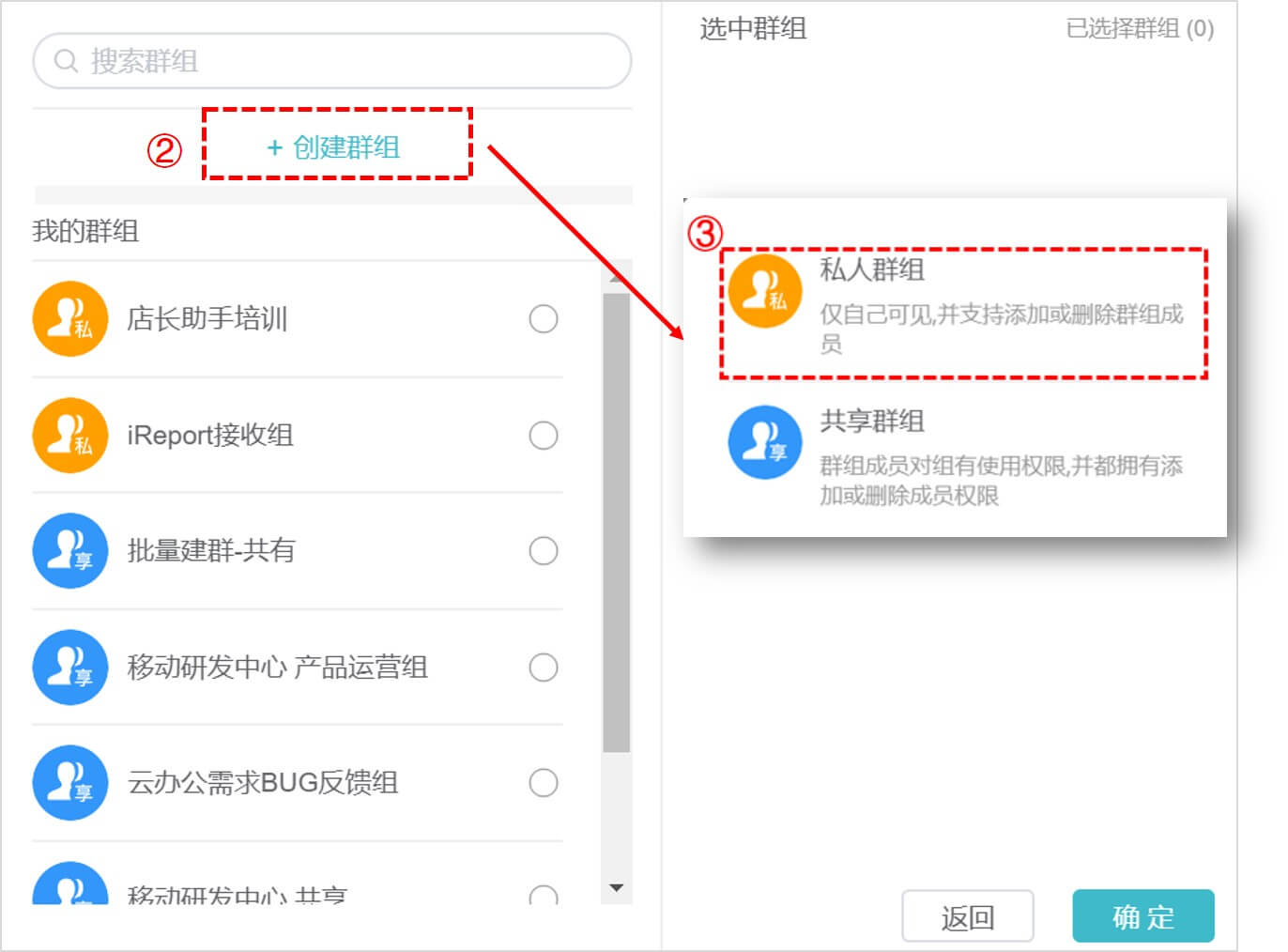Click the blue 共享群组 icon in popup
This screenshot has height=952, width=1288.
tap(765, 442)
